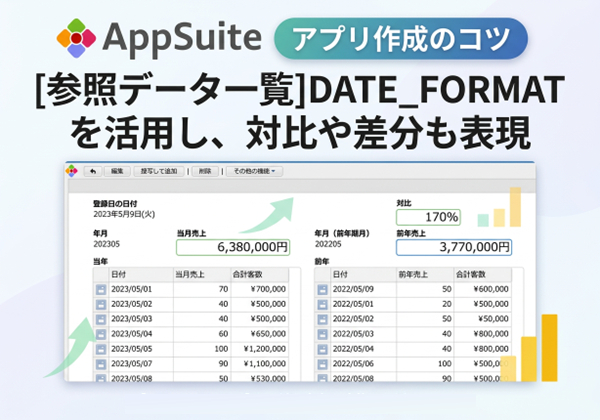Click the ¥800,000 cell in 2022/05/03 row
The height and width of the screenshot is (420, 600).
click(x=483, y=334)
